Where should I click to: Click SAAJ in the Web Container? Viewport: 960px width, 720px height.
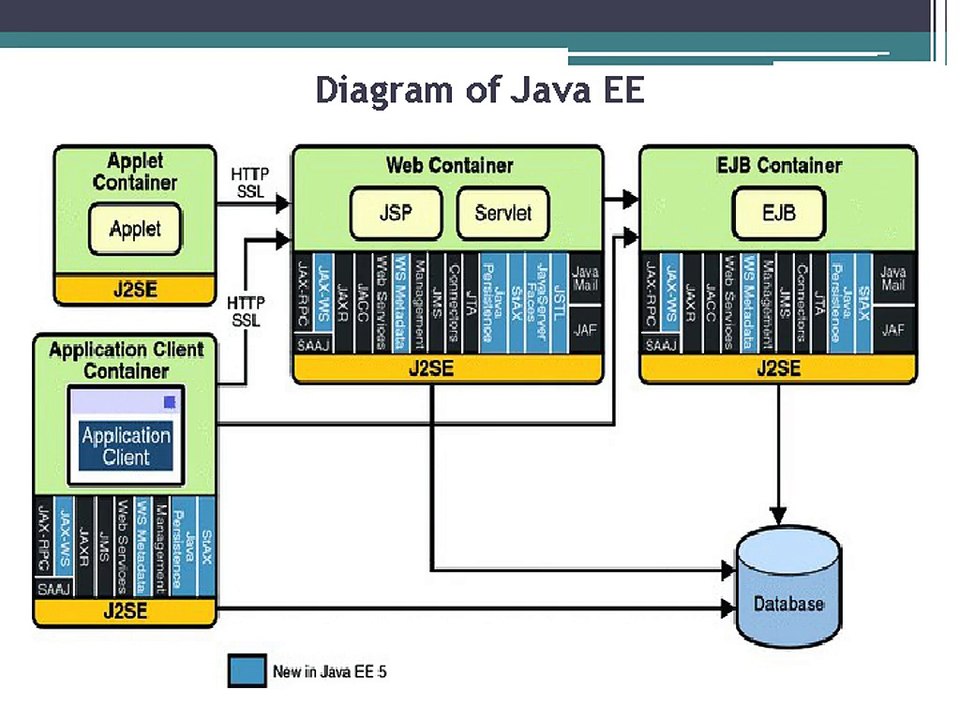[x=313, y=345]
